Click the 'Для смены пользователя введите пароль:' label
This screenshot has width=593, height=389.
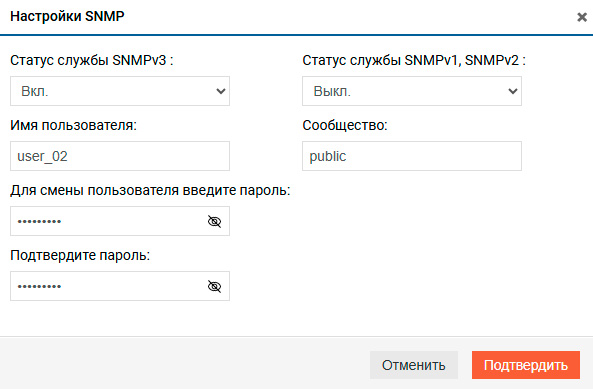point(150,191)
